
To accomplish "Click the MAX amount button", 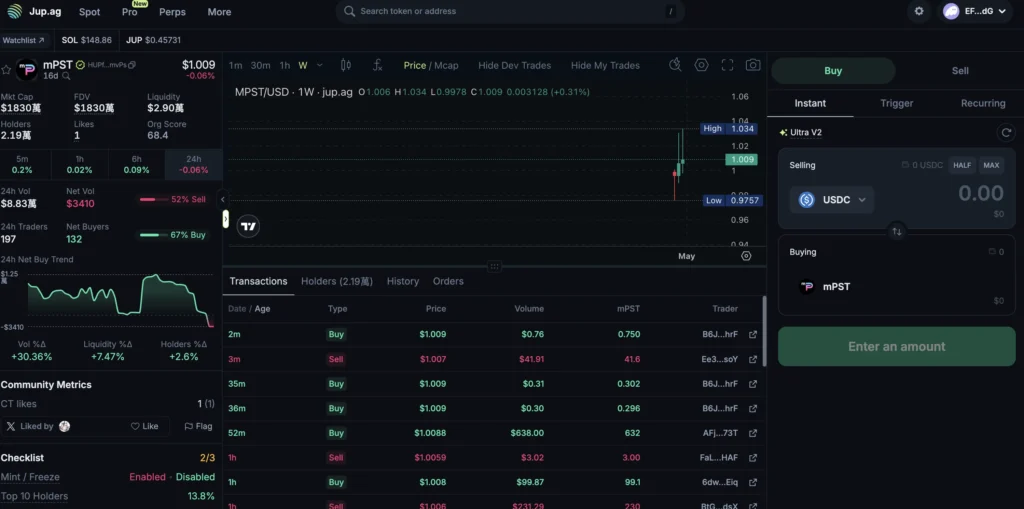I will coord(991,165).
